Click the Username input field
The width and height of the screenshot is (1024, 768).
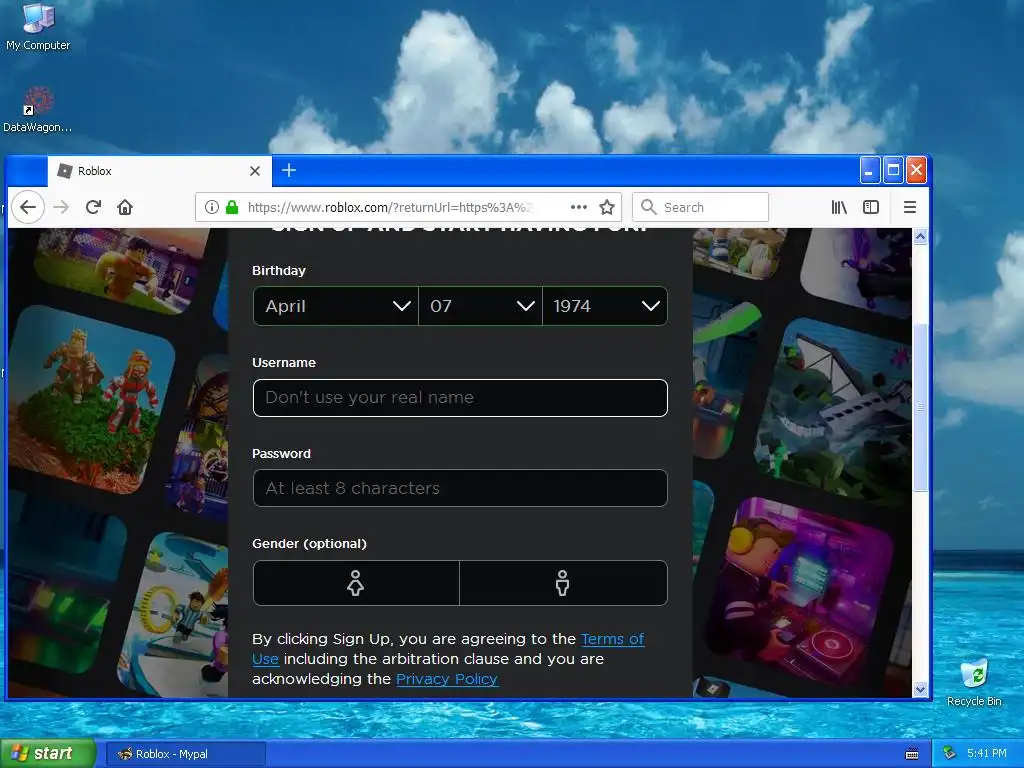pyautogui.click(x=460, y=398)
